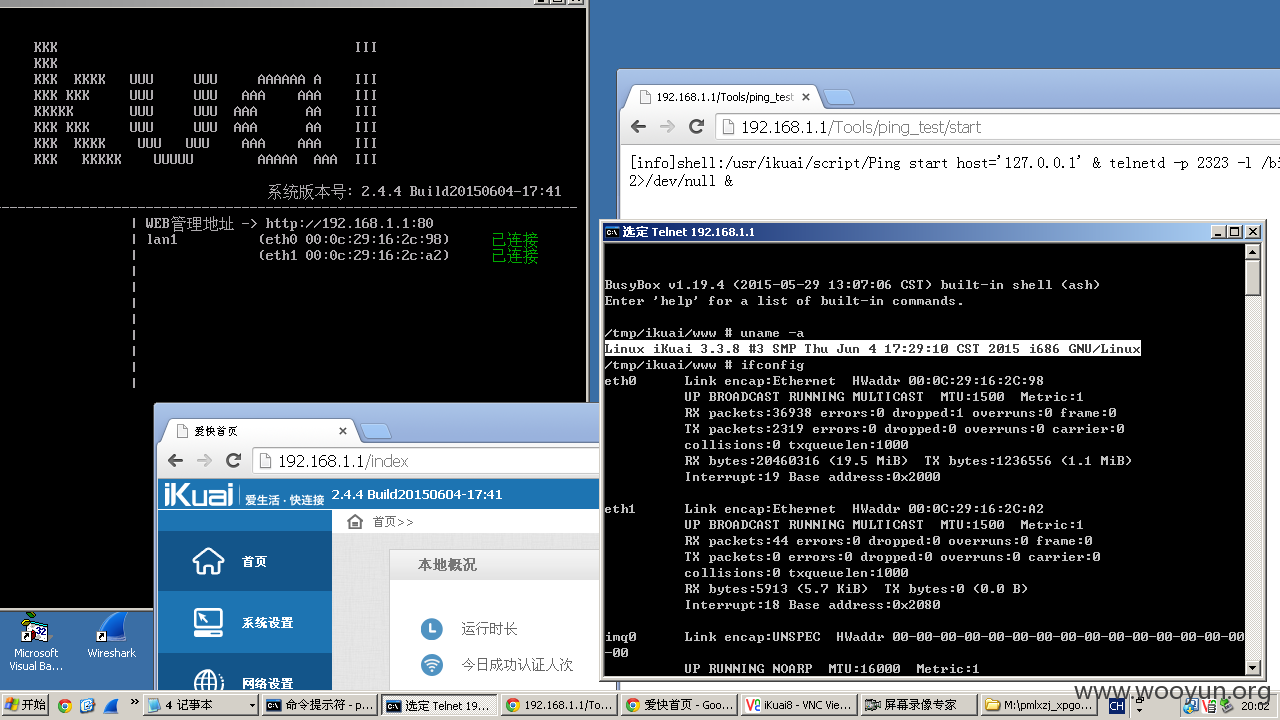Click Internet Explorer quick launch icon
This screenshot has height=720, width=1280.
point(86,705)
